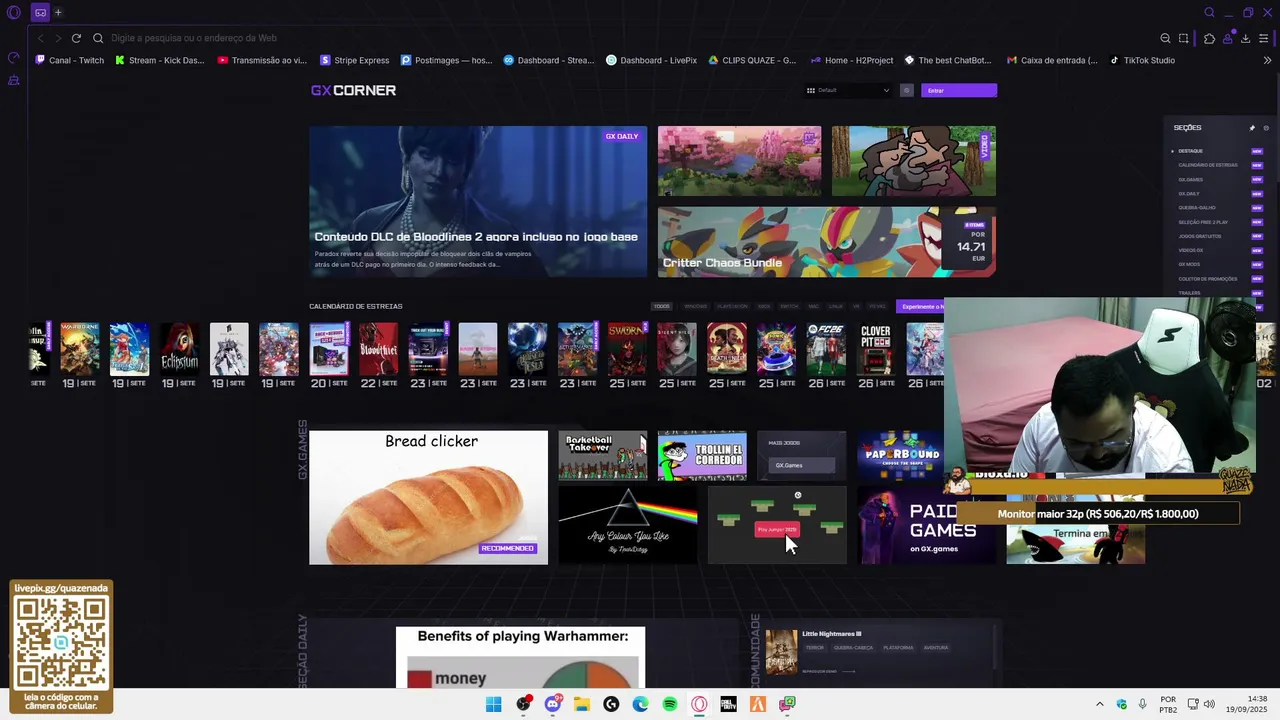Open Discord from the taskbar
Viewport: 1280px width, 720px height.
pyautogui.click(x=552, y=704)
